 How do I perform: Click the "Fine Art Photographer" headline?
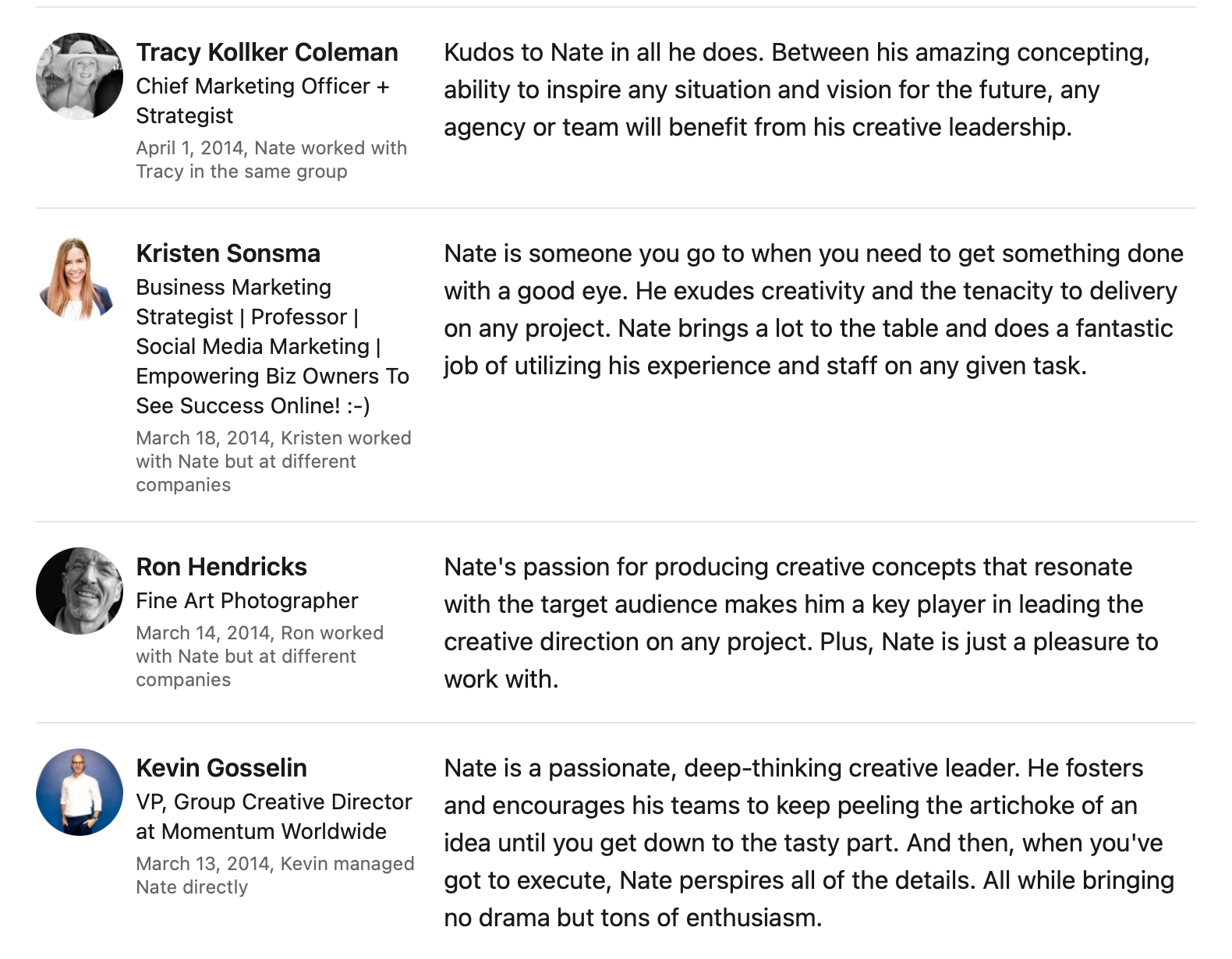point(246,600)
